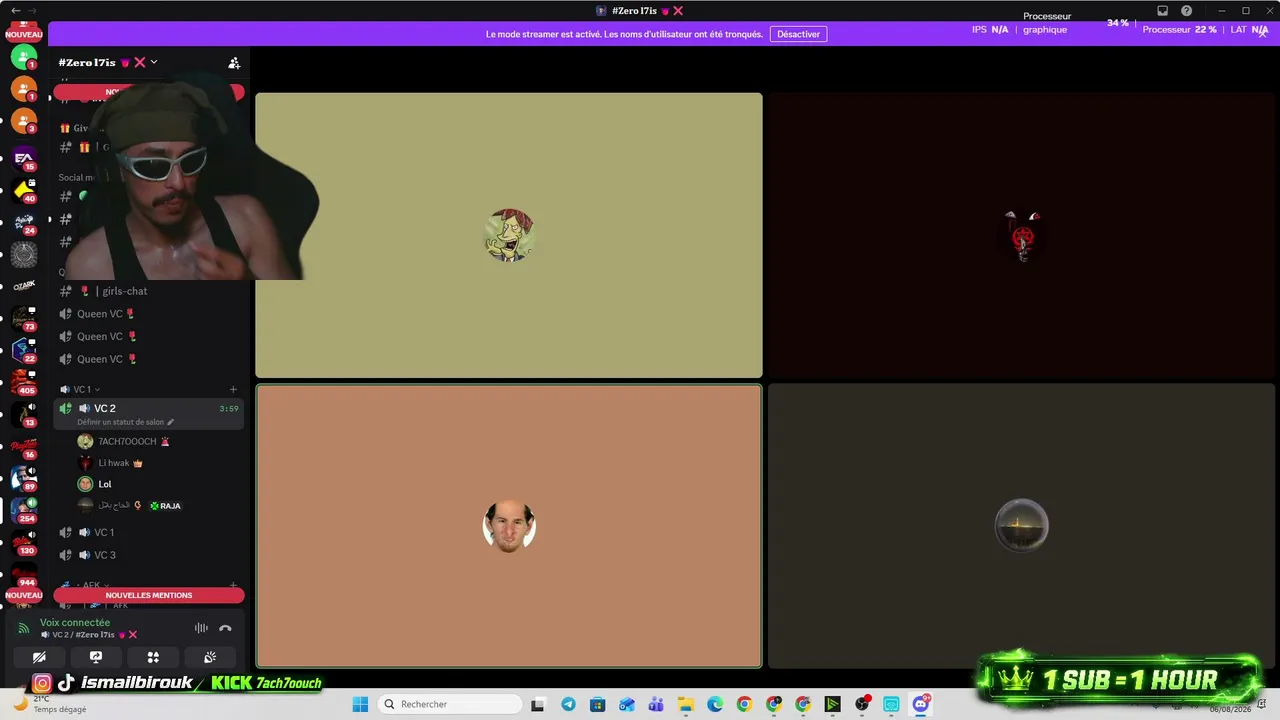This screenshot has width=1280, height=720.
Task: Add a channel with the VC 1 category plus icon
Action: tap(233, 389)
